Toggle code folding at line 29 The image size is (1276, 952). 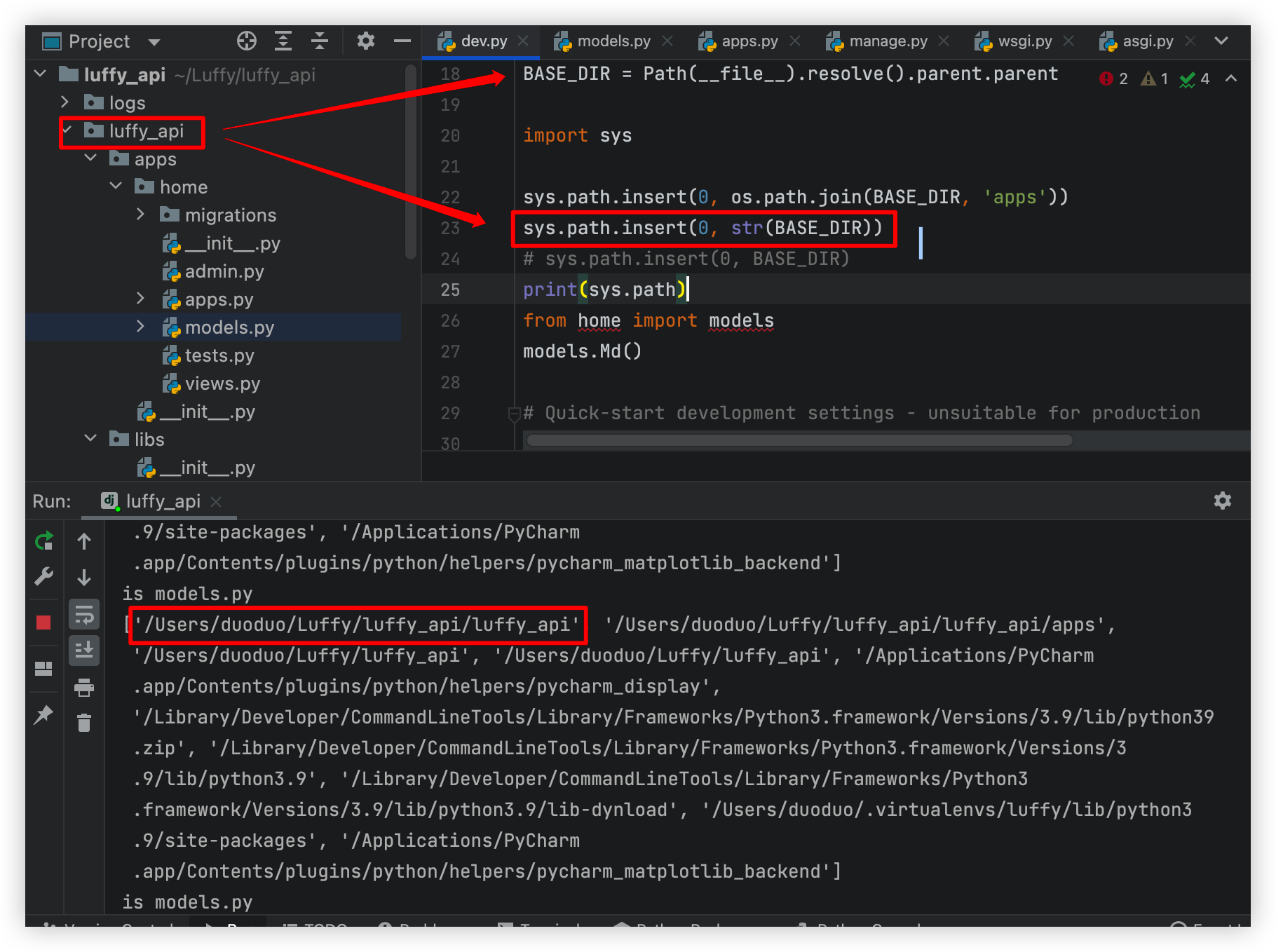pos(514,414)
